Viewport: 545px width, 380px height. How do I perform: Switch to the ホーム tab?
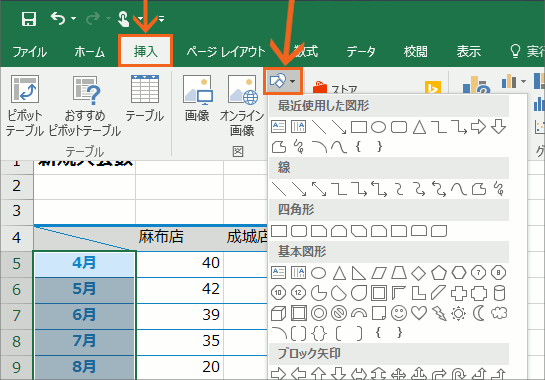tap(89, 52)
